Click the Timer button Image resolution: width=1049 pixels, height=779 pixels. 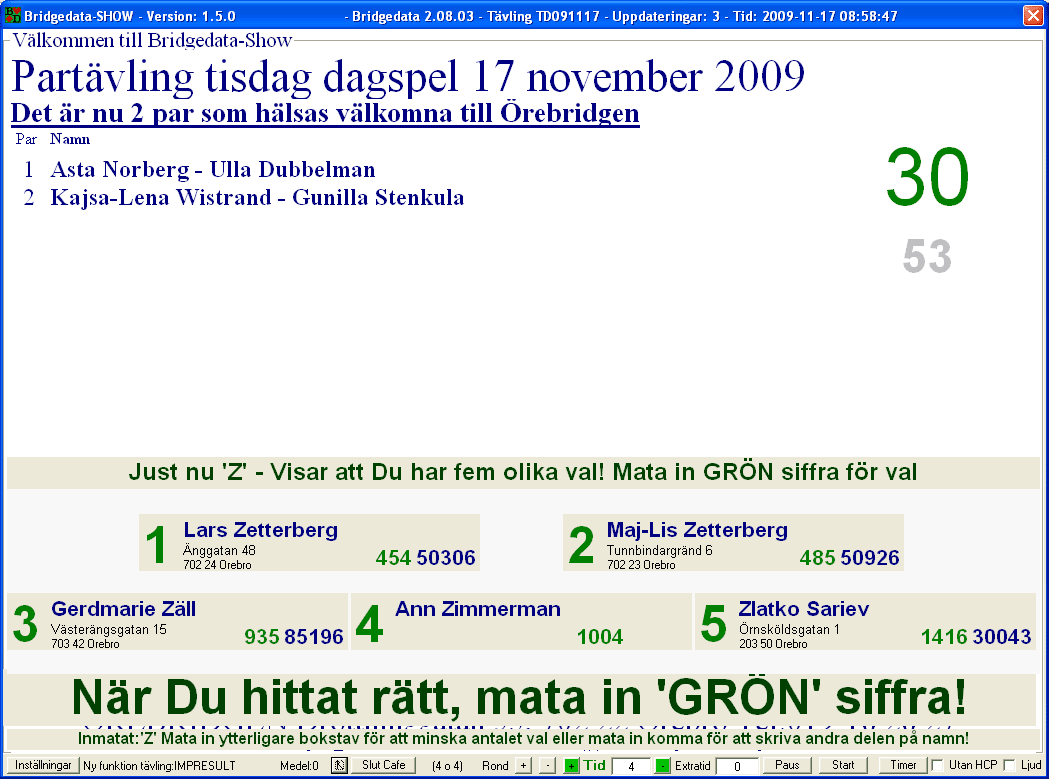coord(903,765)
